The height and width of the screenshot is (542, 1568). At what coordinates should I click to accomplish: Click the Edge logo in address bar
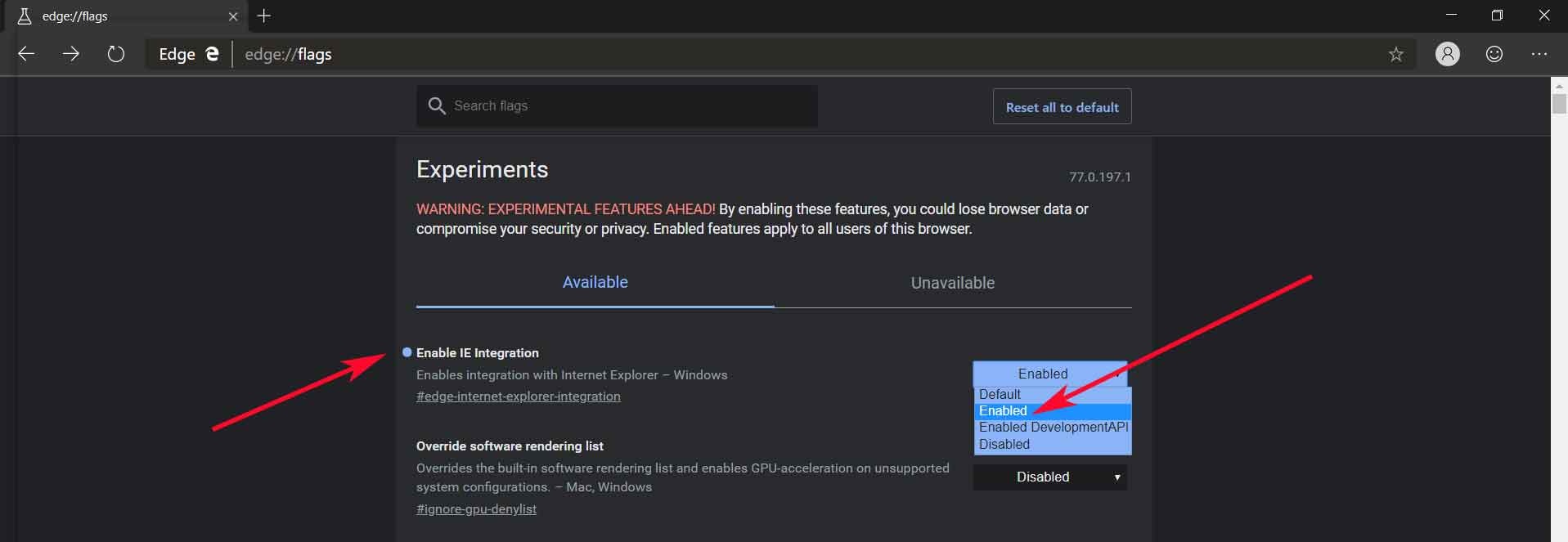click(212, 54)
